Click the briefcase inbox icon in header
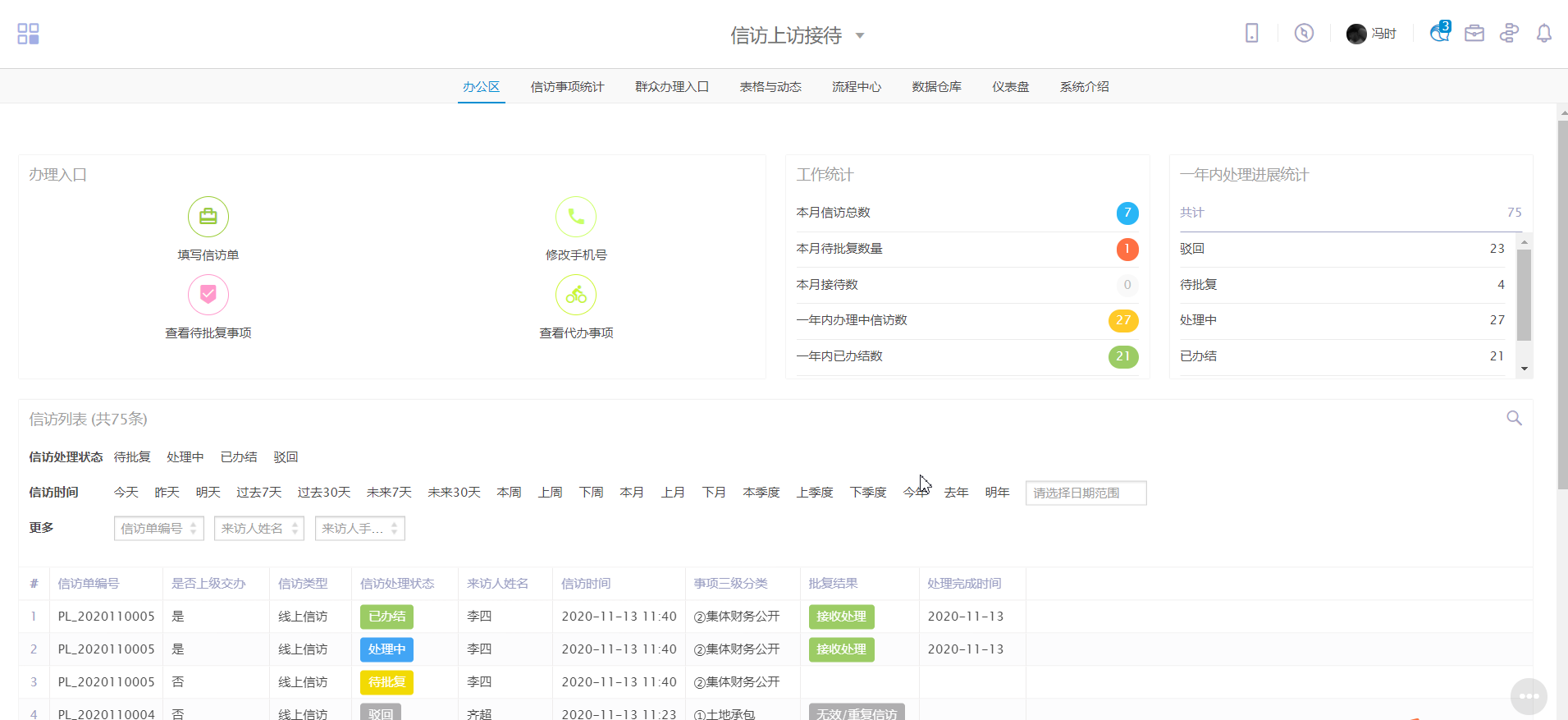 click(1474, 33)
